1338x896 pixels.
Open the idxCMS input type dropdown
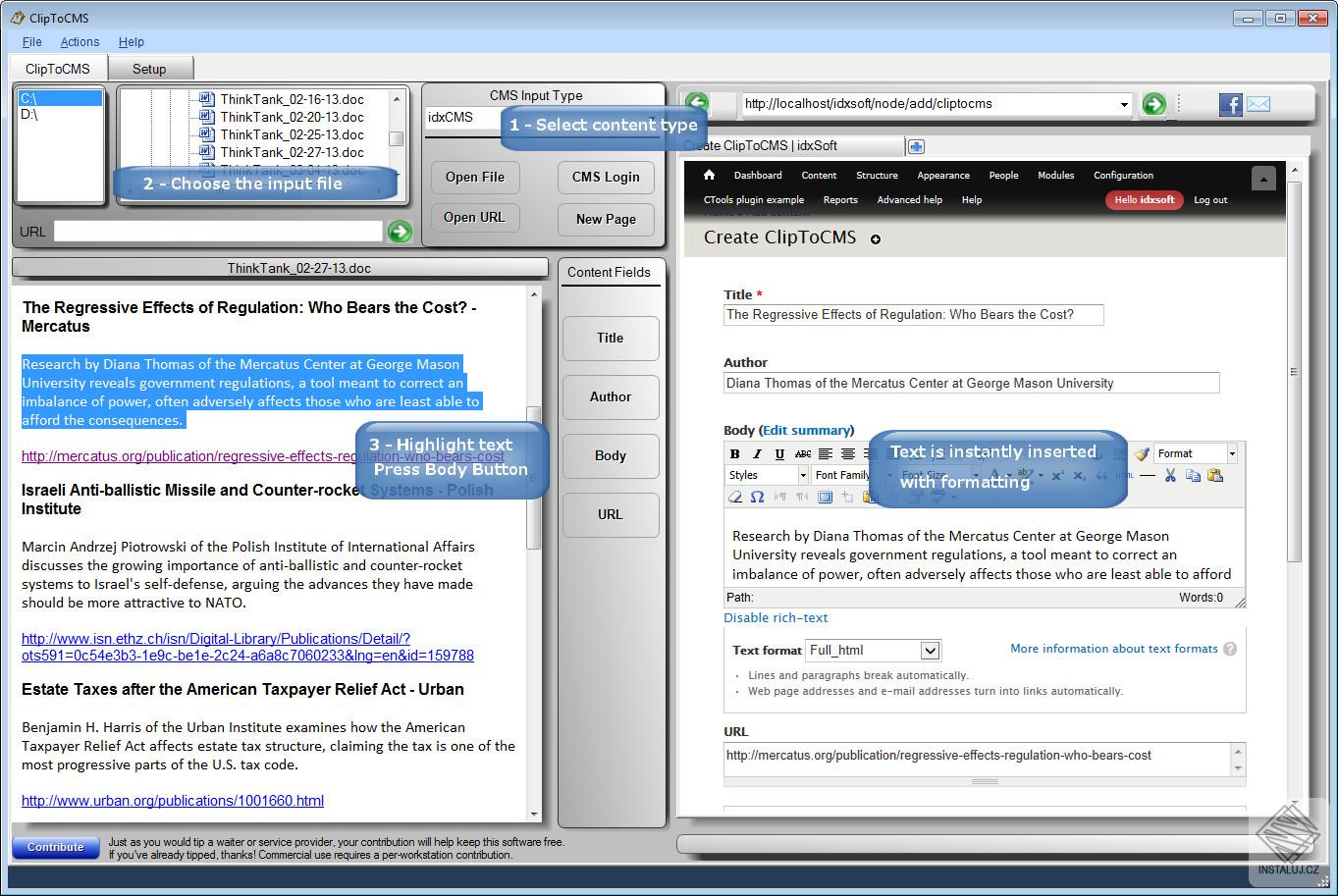(542, 118)
